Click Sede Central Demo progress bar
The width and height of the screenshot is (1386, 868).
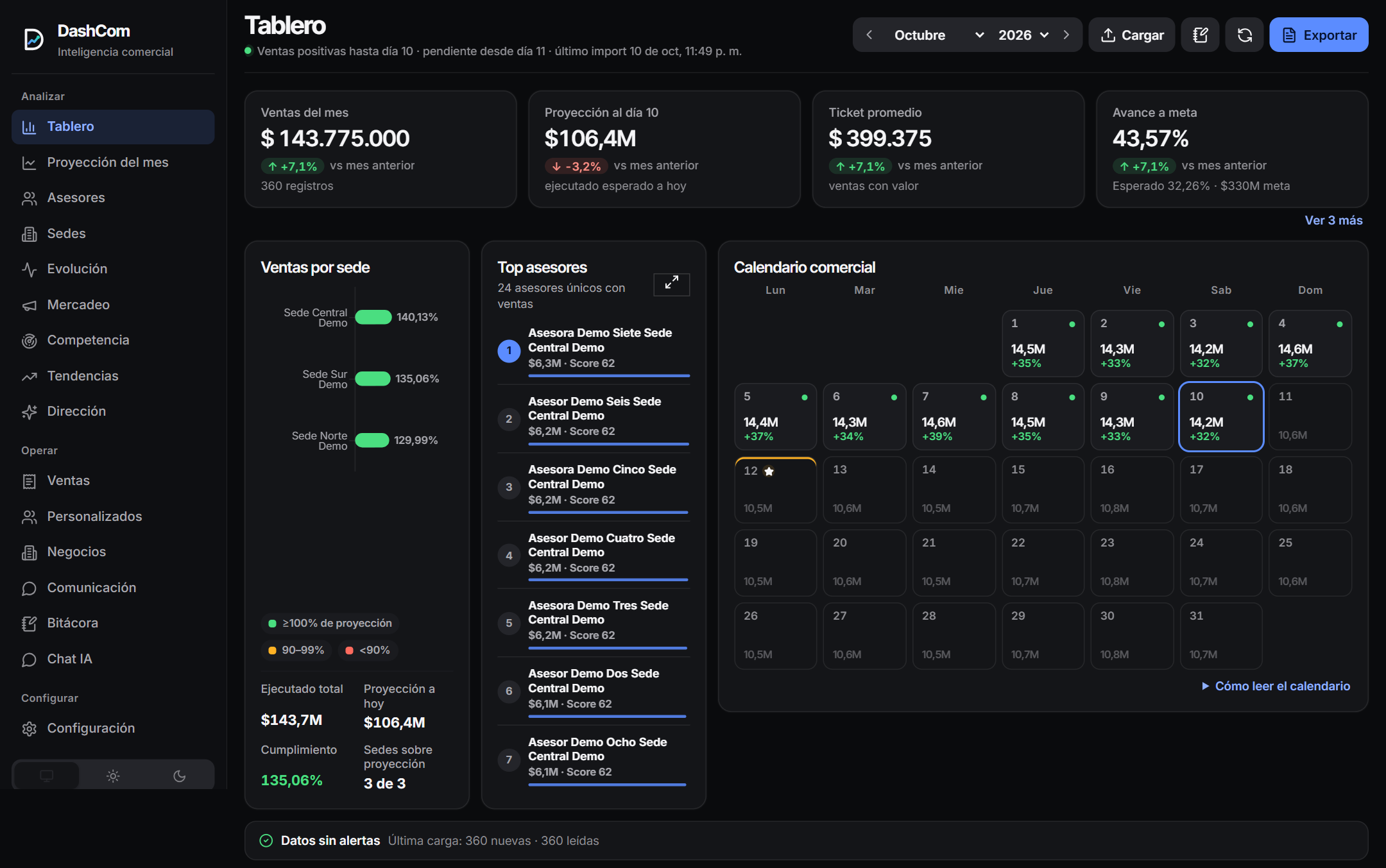pos(373,317)
